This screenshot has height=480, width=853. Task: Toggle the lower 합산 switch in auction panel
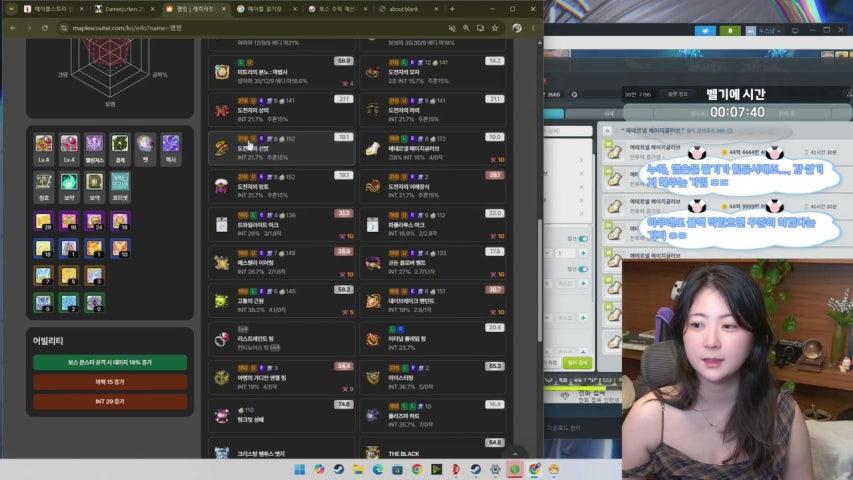coord(583,269)
